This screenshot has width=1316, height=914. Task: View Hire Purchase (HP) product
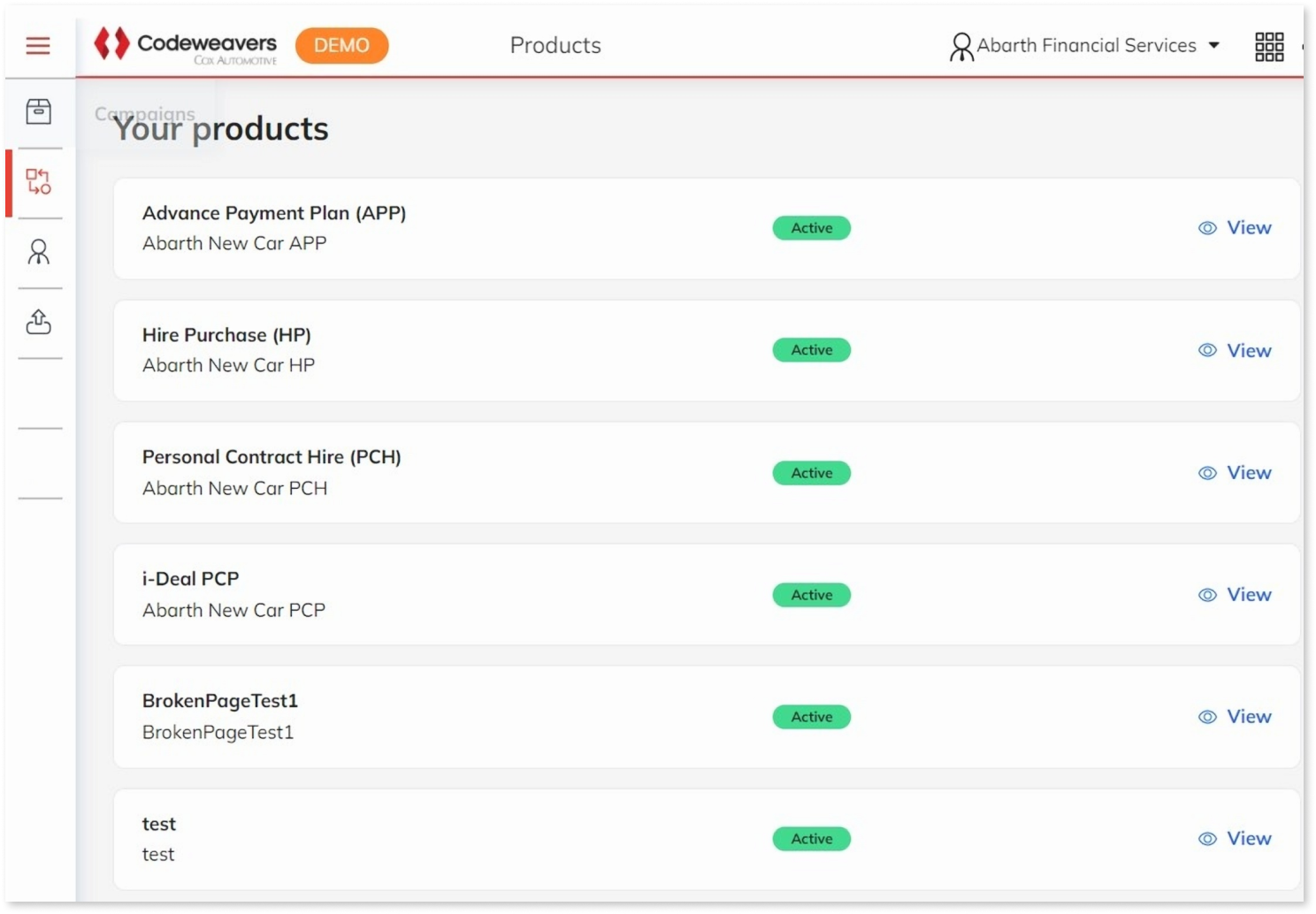click(x=1235, y=350)
